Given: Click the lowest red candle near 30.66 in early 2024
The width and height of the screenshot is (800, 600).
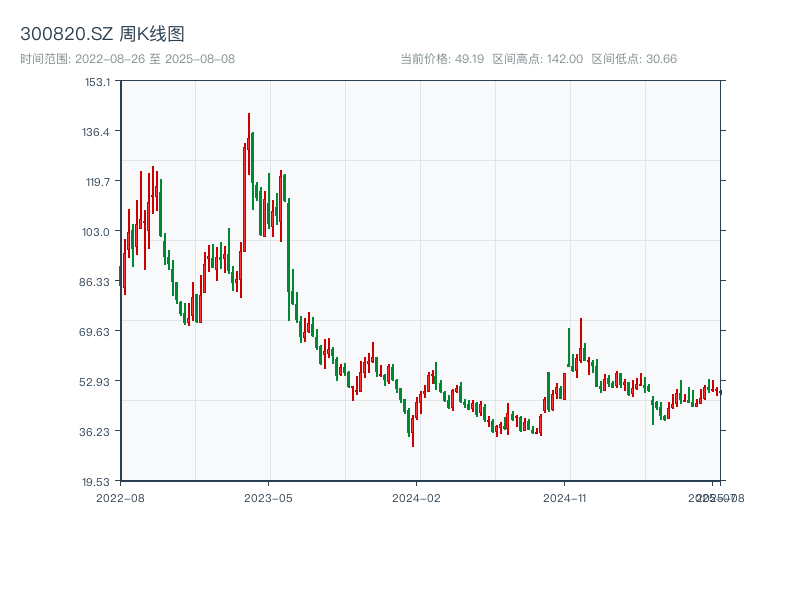Looking at the screenshot, I should click(x=413, y=431).
